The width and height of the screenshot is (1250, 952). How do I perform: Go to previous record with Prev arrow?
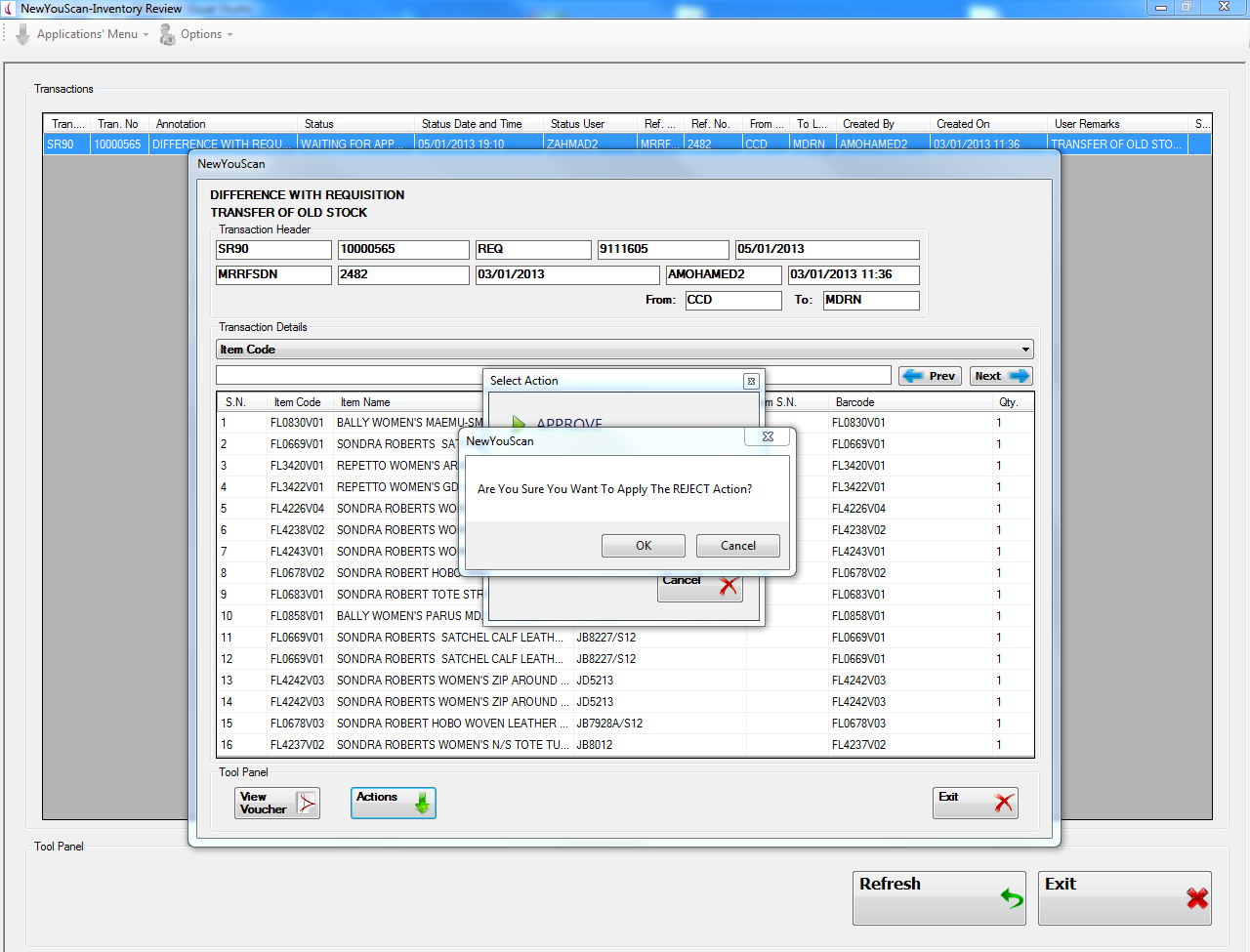click(x=930, y=376)
